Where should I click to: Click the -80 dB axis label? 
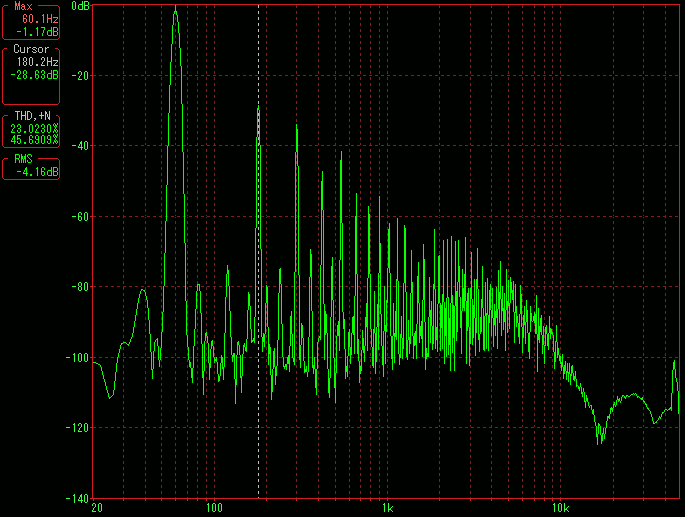80,287
